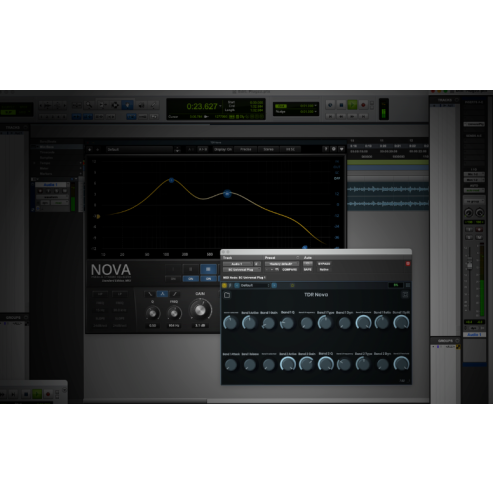Viewport: 494px width, 494px height.
Task: Open the Default preset field in Nova toolbar
Action: click(140, 149)
